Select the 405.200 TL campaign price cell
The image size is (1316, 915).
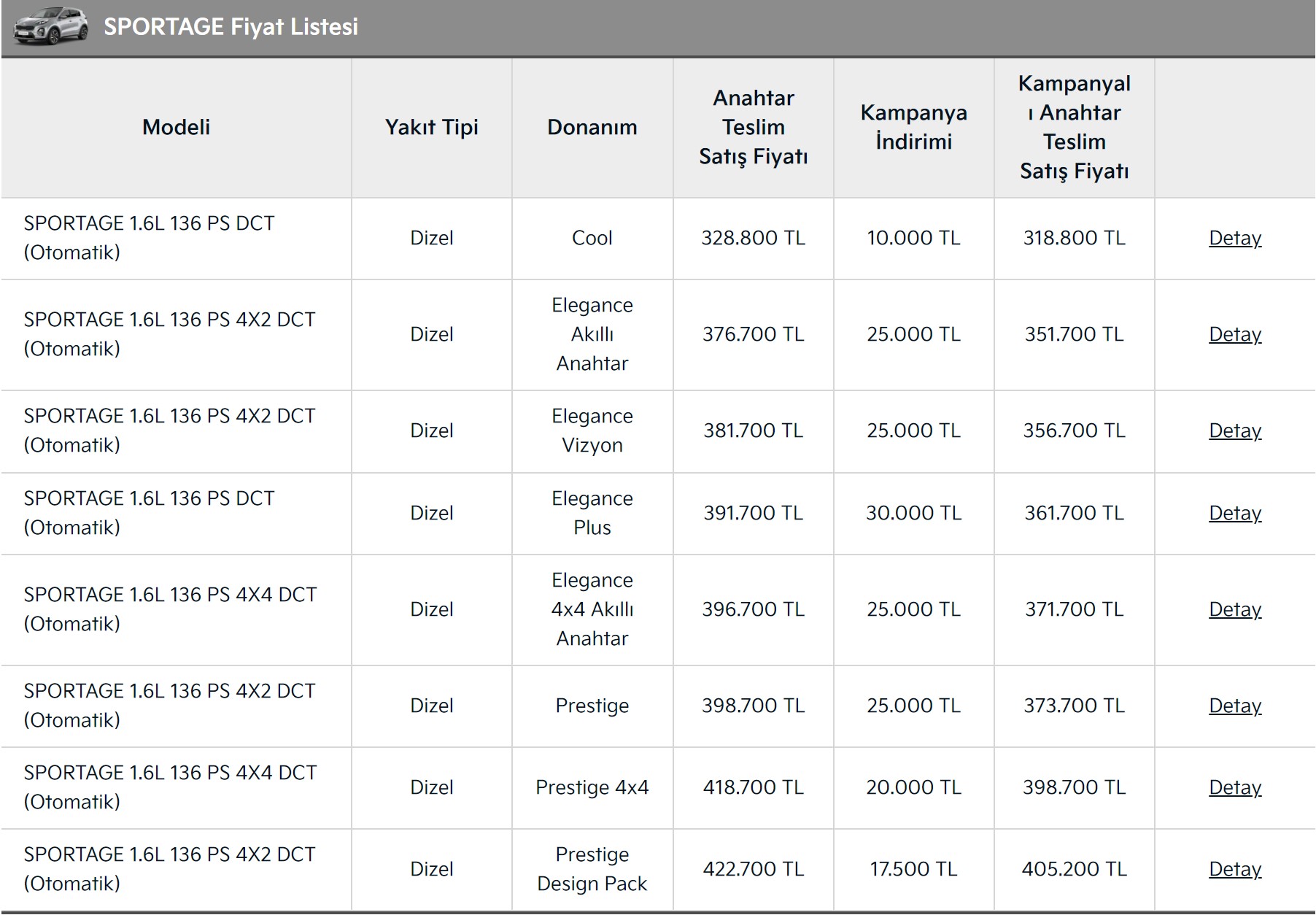tap(1074, 869)
